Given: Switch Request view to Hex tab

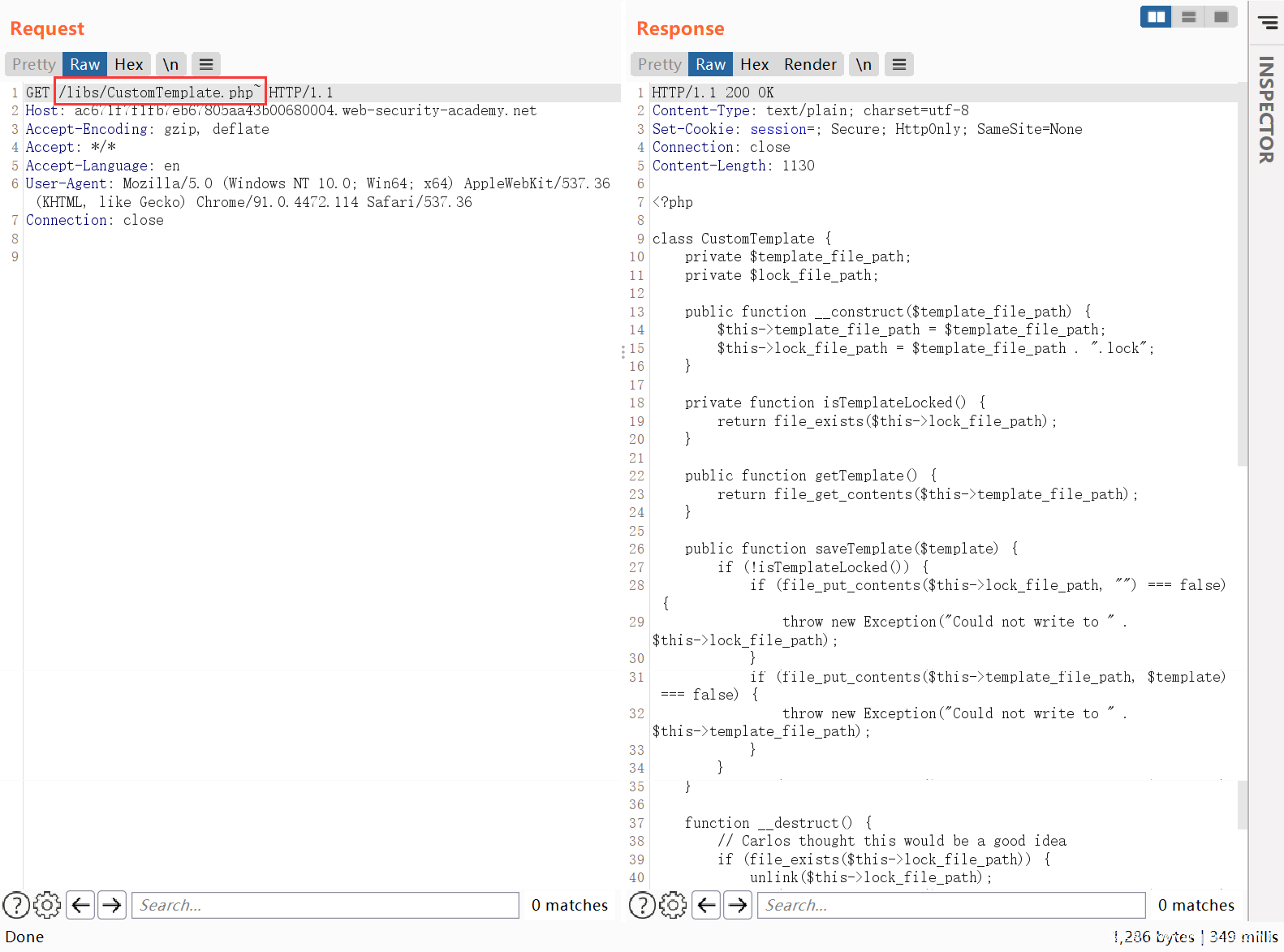Looking at the screenshot, I should [x=128, y=64].
